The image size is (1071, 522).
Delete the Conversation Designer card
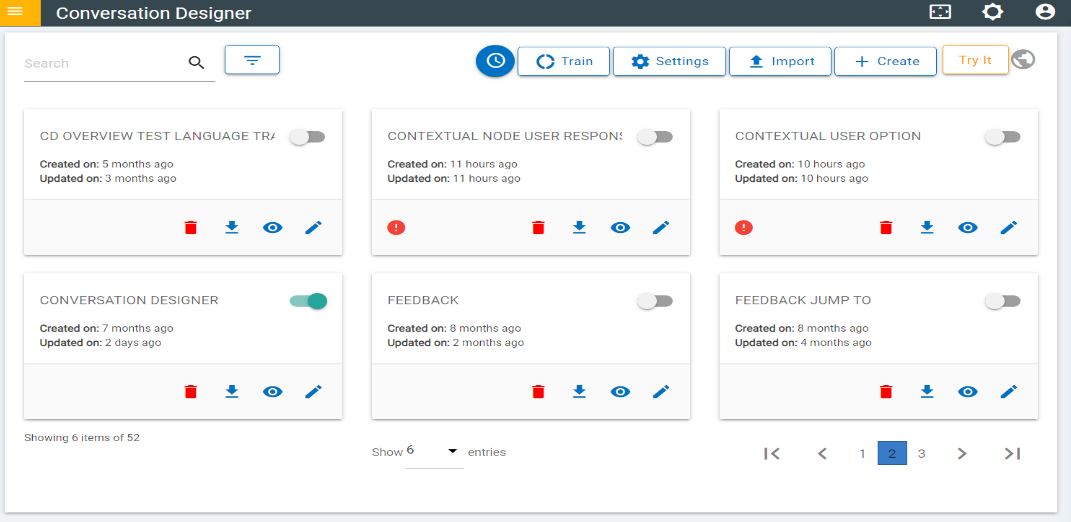(x=191, y=392)
